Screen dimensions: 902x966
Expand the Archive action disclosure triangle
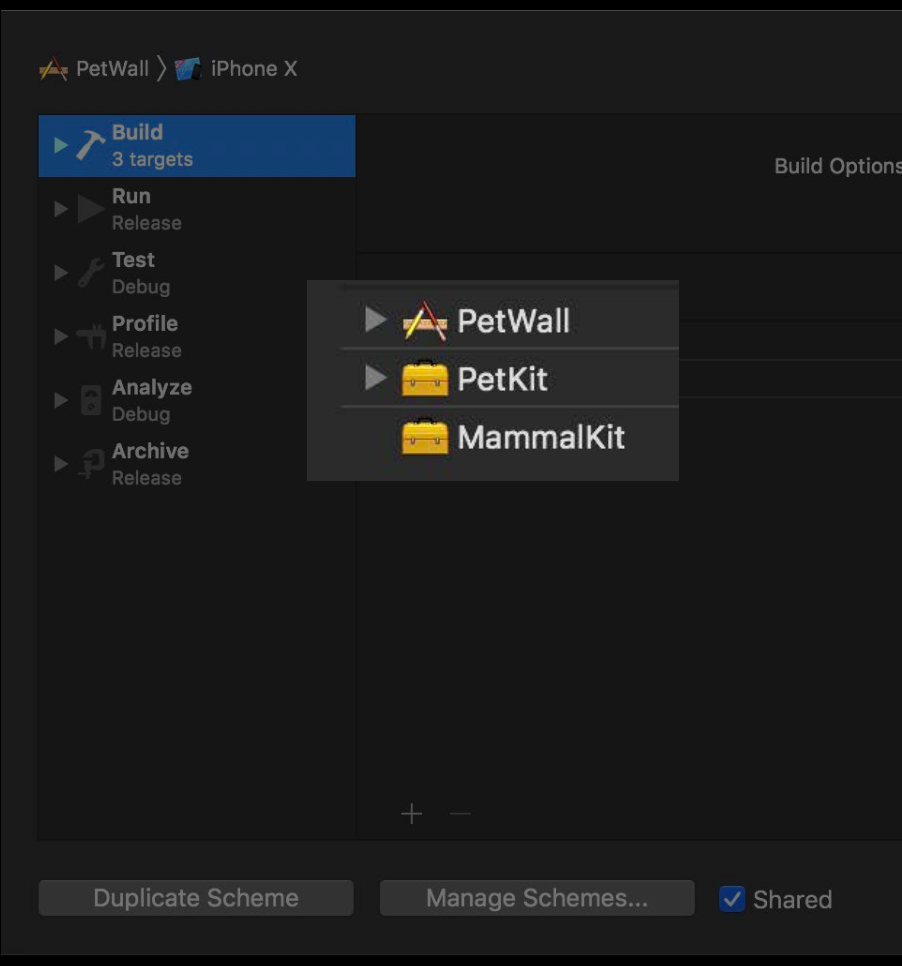pyautogui.click(x=60, y=464)
